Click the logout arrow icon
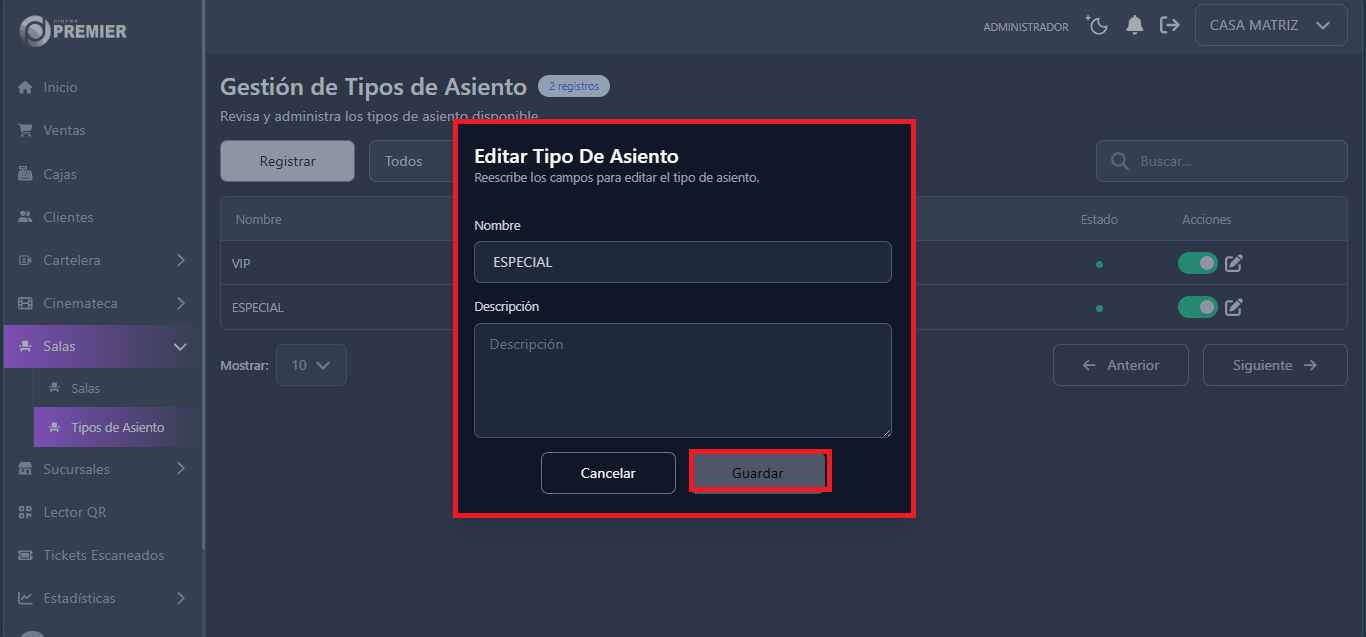The width and height of the screenshot is (1366, 637). 1170,25
